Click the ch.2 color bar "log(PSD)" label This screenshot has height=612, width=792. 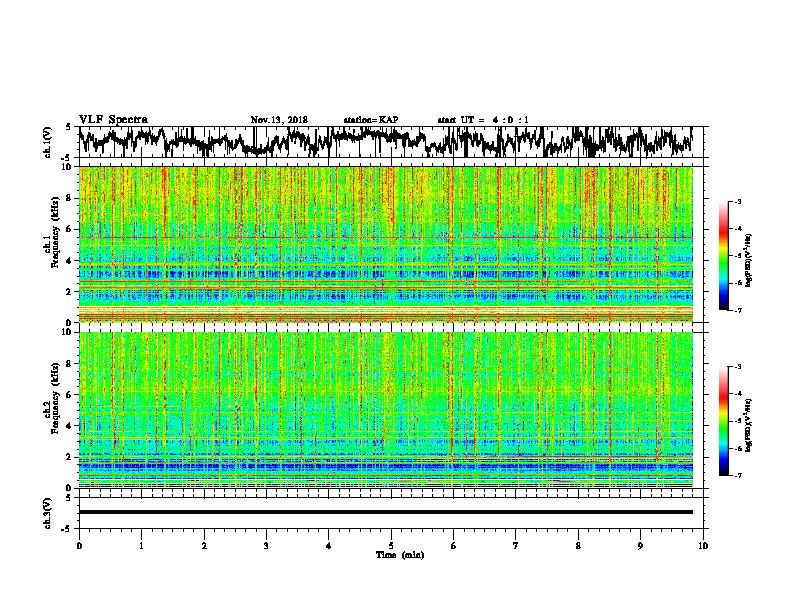point(749,425)
